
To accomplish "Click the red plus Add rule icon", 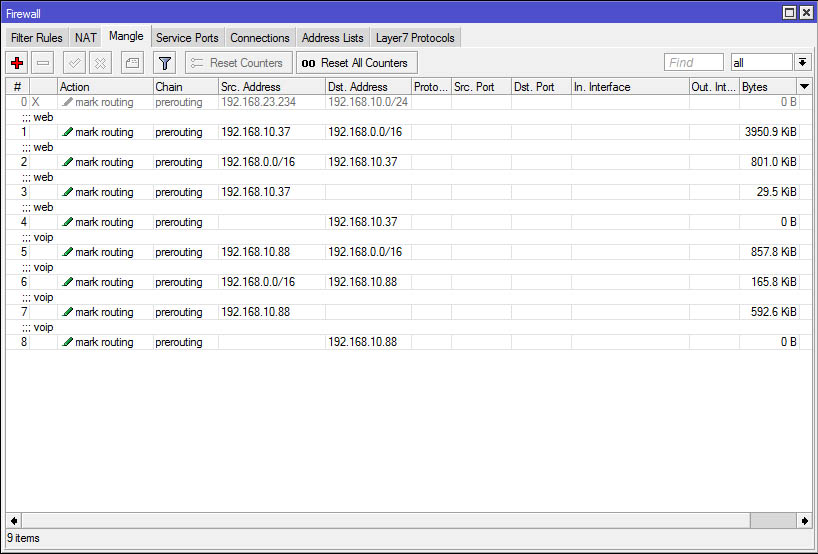I will [17, 63].
